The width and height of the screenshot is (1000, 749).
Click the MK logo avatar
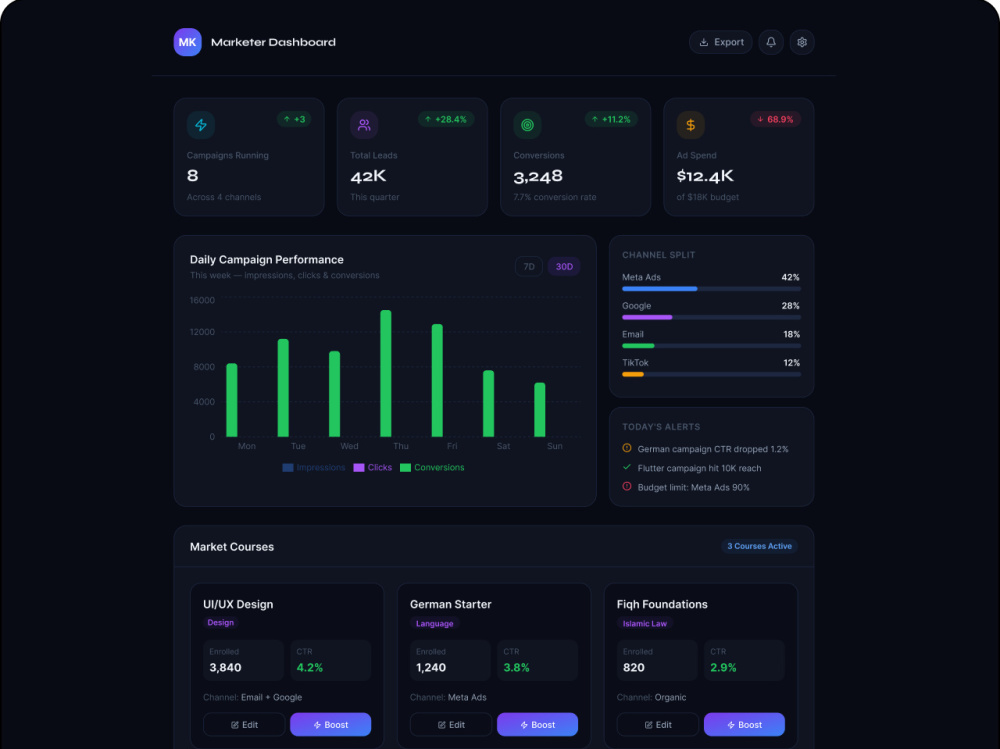188,42
